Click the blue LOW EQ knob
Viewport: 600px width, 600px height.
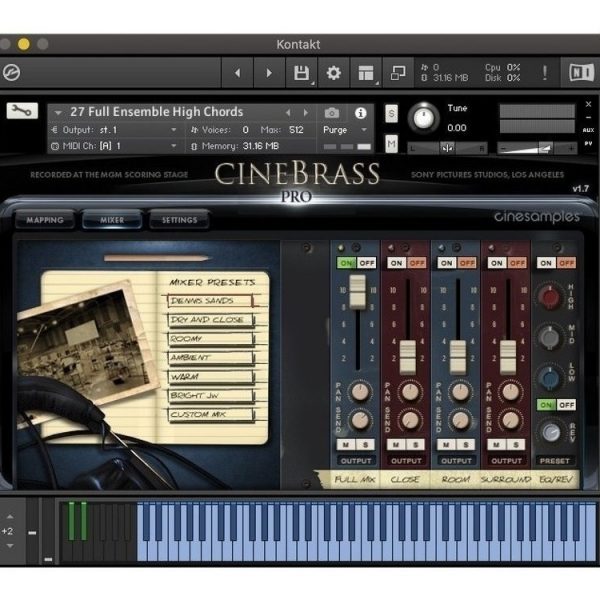(549, 378)
